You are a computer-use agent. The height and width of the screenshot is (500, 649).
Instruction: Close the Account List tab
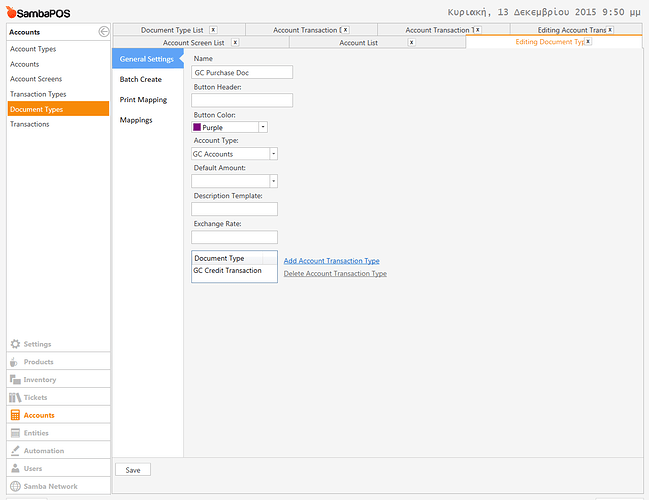click(x=411, y=42)
